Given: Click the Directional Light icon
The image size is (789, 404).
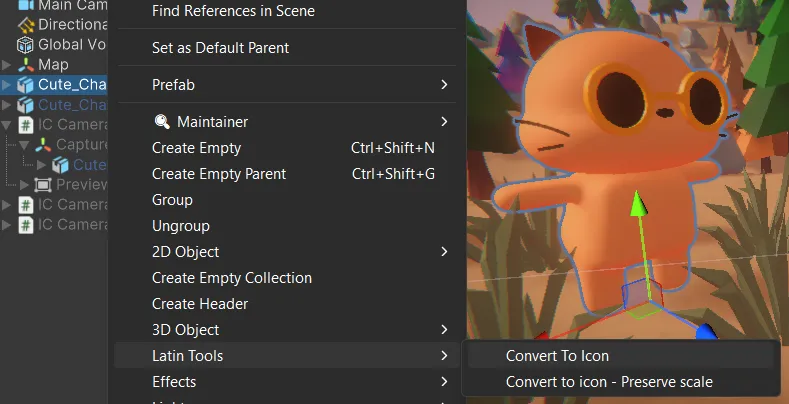Looking at the screenshot, I should 25,25.
